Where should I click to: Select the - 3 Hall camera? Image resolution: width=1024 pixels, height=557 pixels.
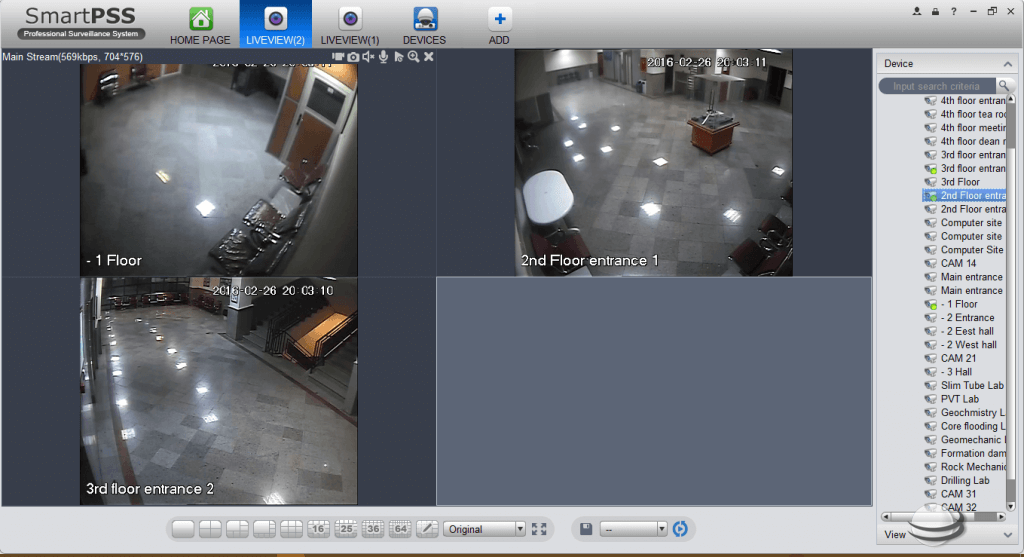948,372
